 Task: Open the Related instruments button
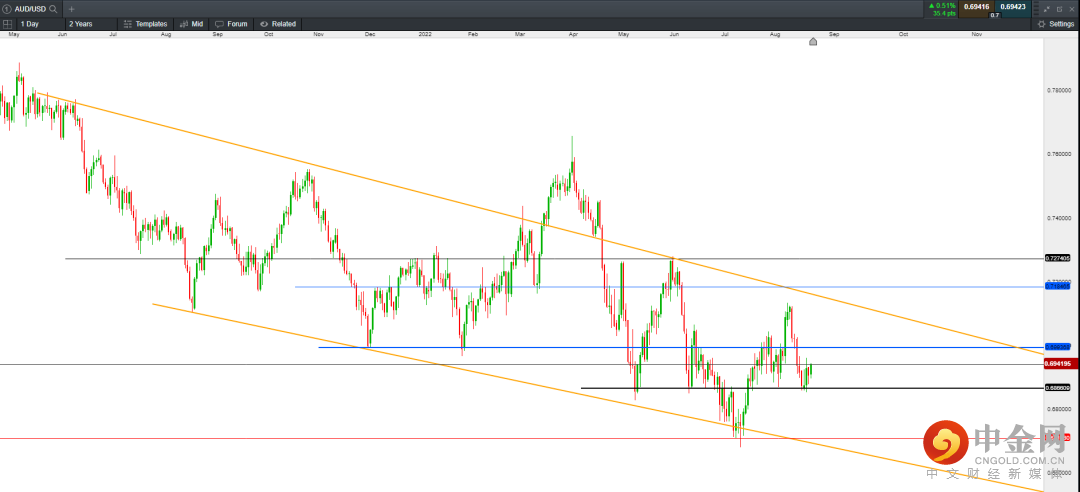click(277, 23)
